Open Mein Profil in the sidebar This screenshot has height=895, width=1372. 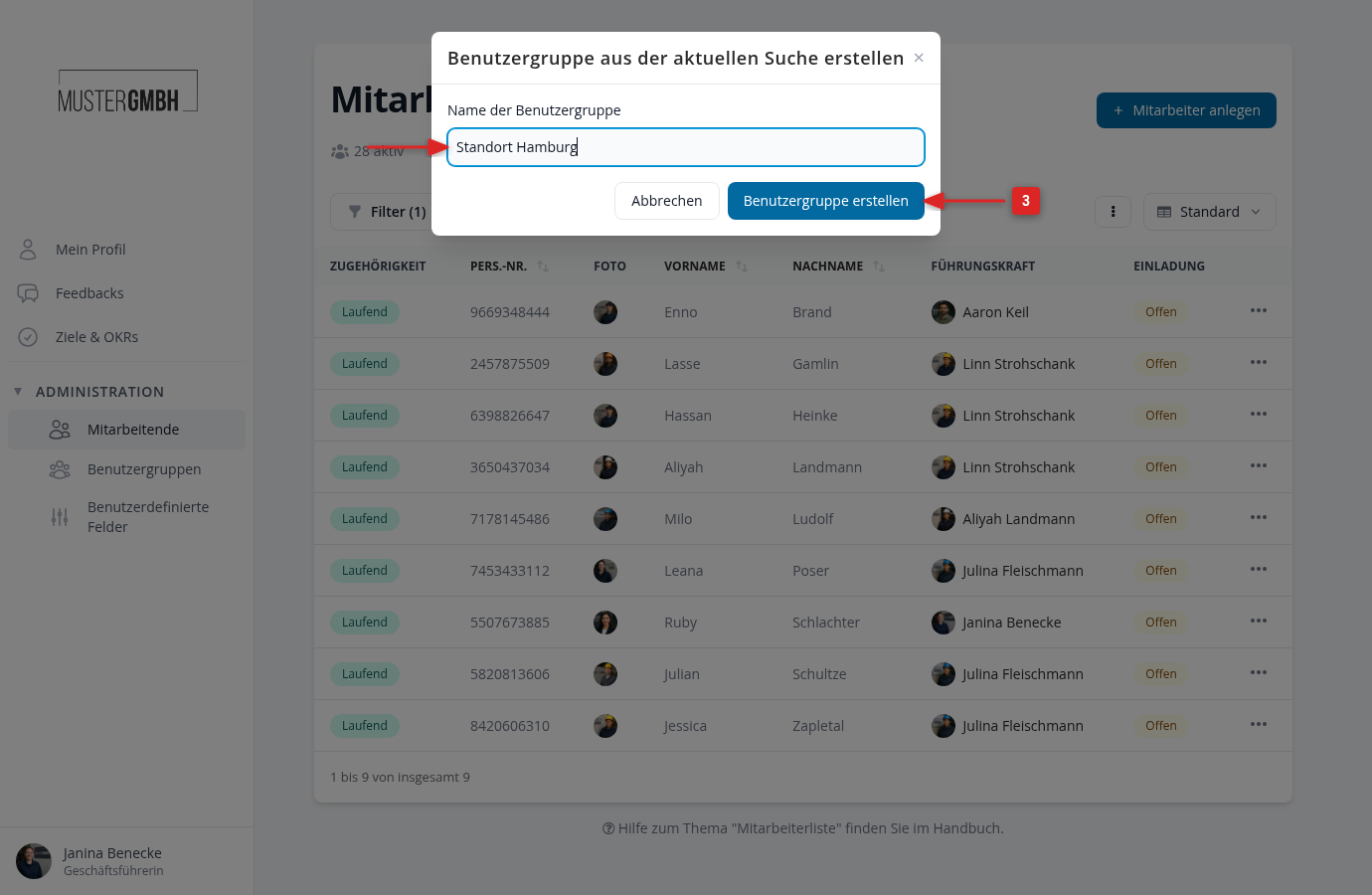[126, 250]
